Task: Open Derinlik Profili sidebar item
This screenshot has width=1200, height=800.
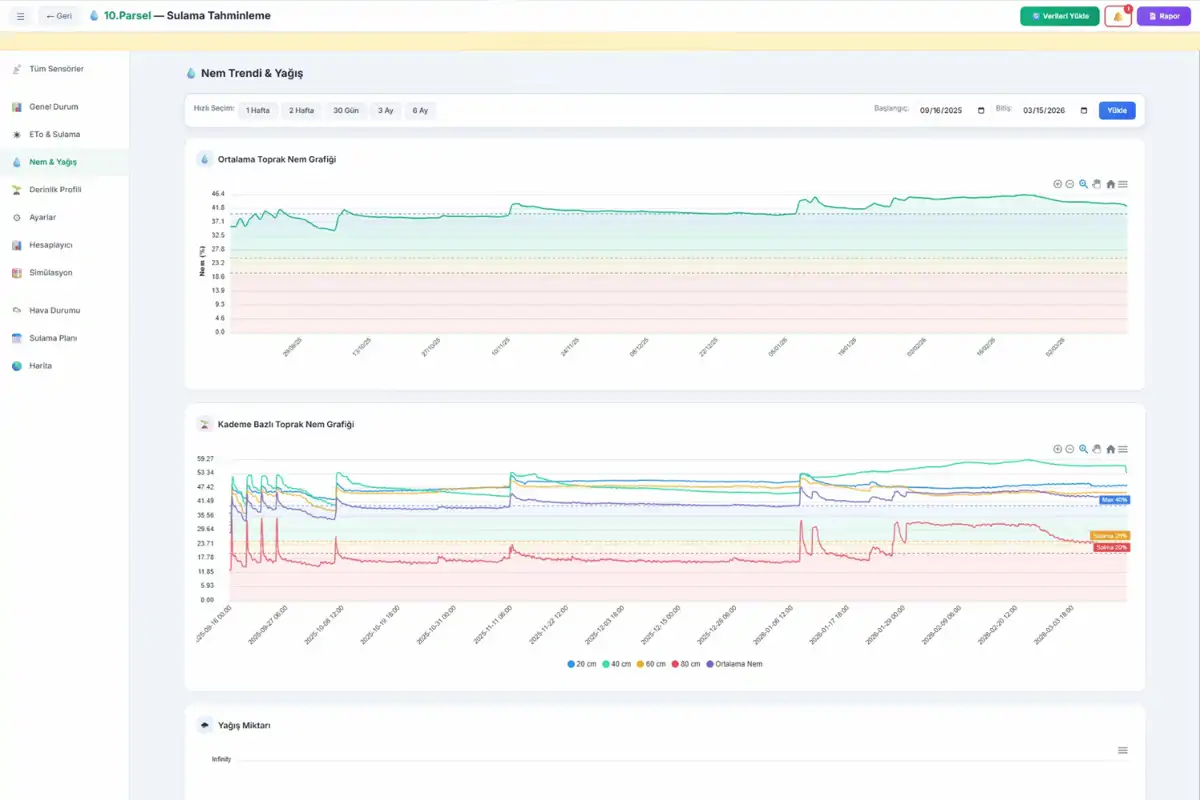Action: click(x=55, y=189)
